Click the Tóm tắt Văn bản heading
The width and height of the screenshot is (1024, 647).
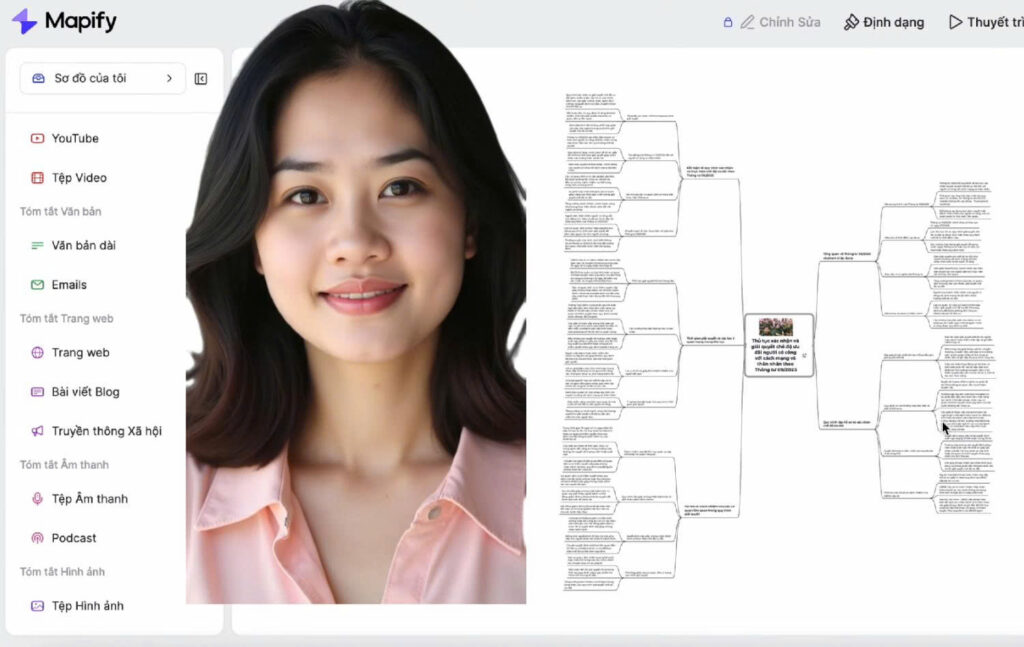(60, 212)
